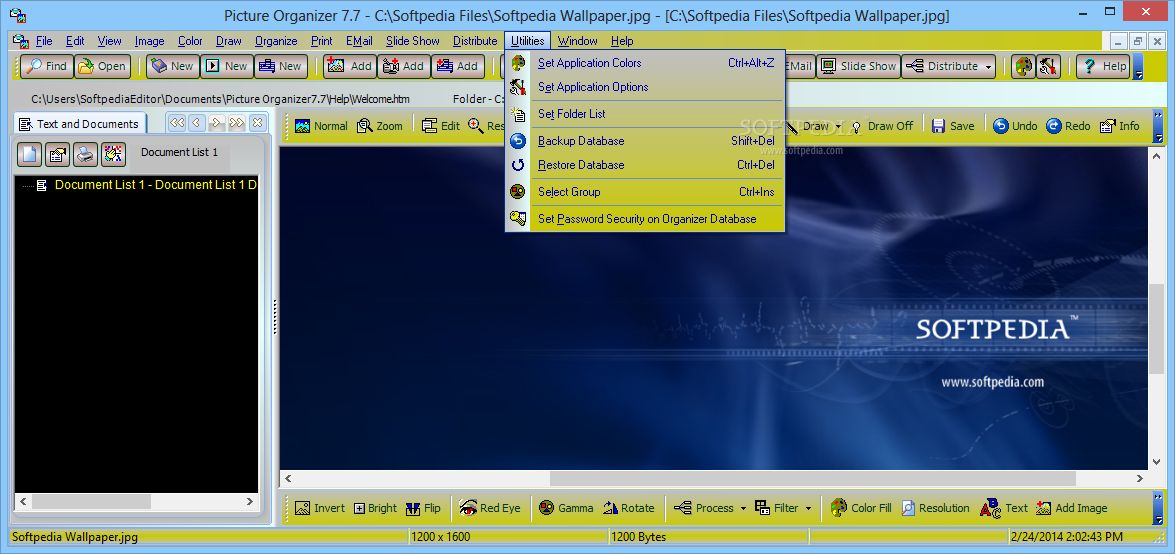Click the Add button with camera icon
The height and width of the screenshot is (554, 1175).
click(x=403, y=66)
